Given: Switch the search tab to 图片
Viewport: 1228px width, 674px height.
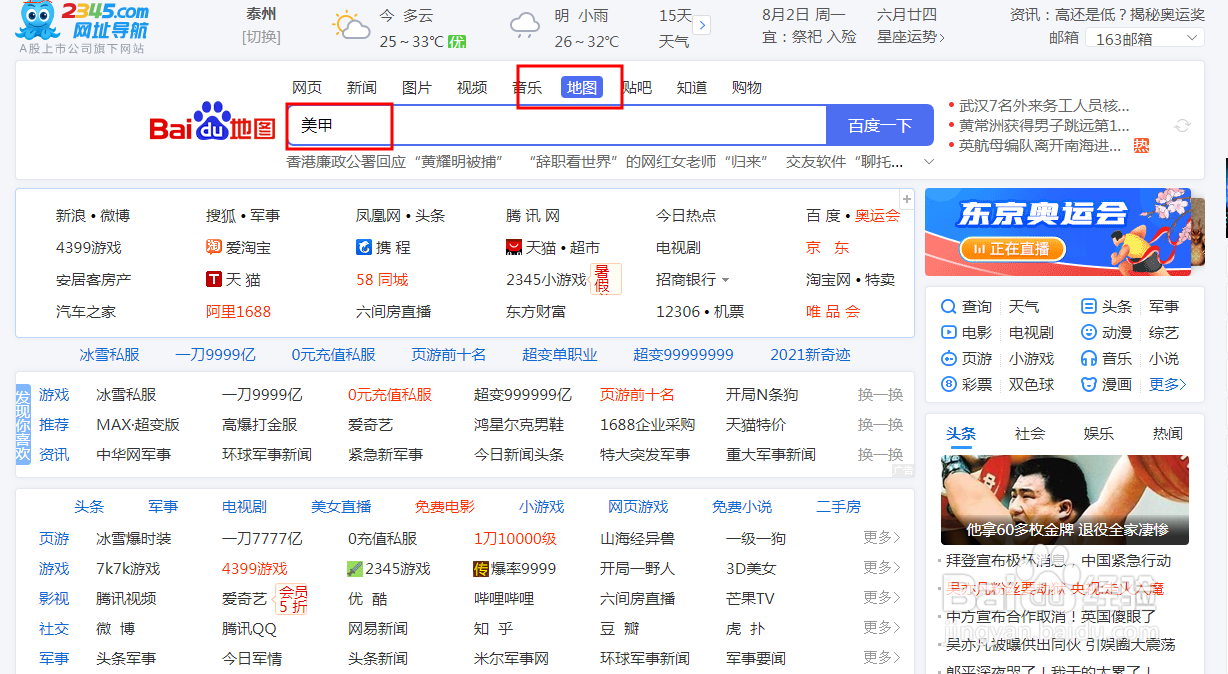Looking at the screenshot, I should tap(417, 88).
